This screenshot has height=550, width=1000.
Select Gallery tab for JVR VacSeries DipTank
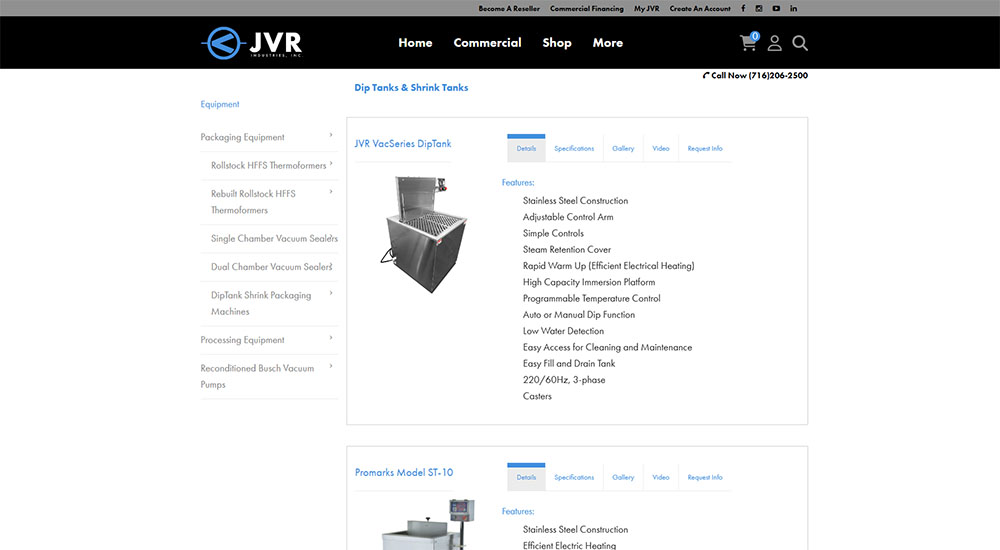(x=623, y=148)
